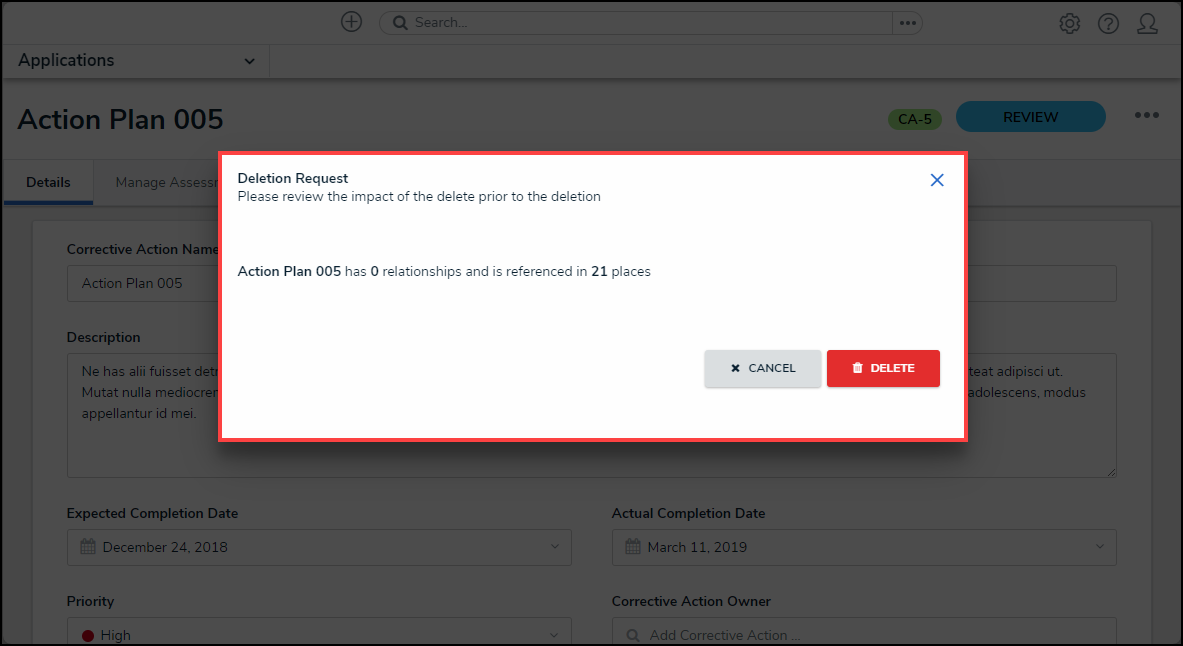Switch to the Details tab

pyautogui.click(x=48, y=183)
